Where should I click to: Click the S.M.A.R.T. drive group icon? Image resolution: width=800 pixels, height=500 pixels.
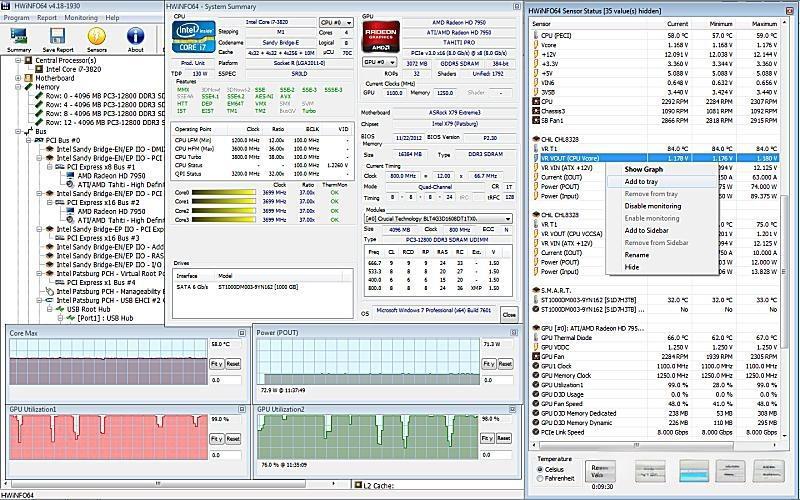tap(536, 290)
